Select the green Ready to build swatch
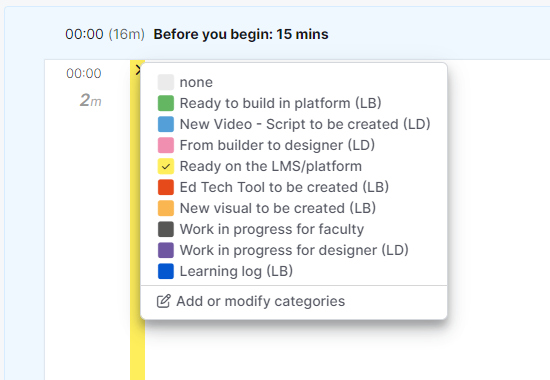This screenshot has width=550, height=380. (x=166, y=103)
